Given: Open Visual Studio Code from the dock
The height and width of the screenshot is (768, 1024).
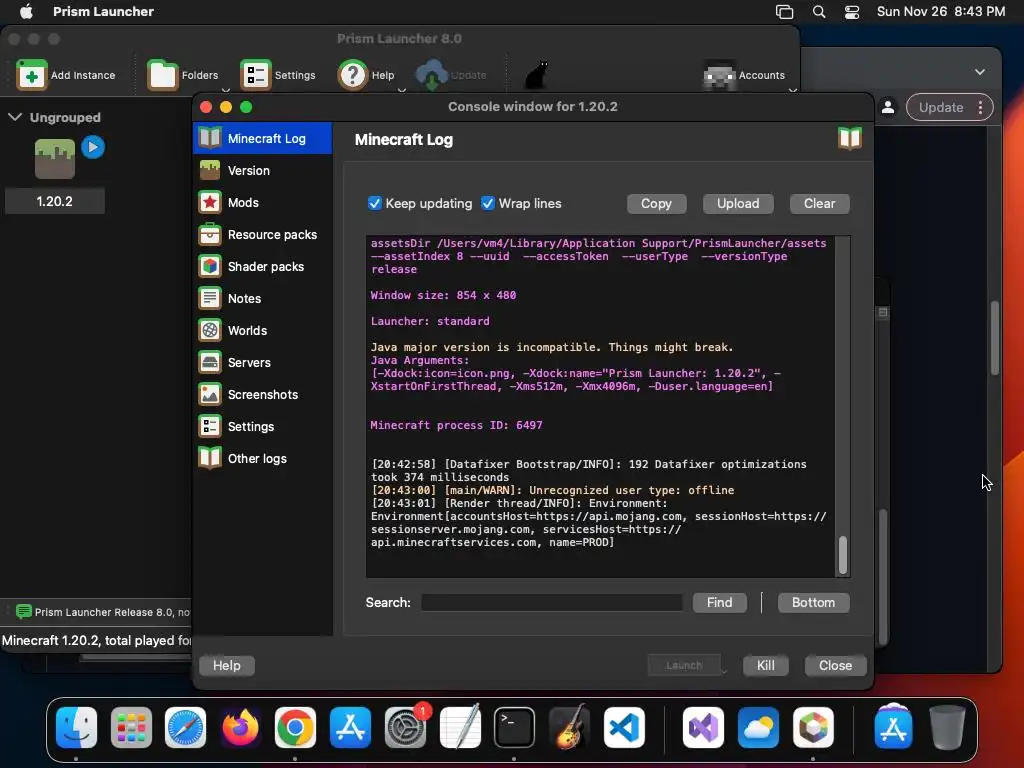Looking at the screenshot, I should (624, 727).
